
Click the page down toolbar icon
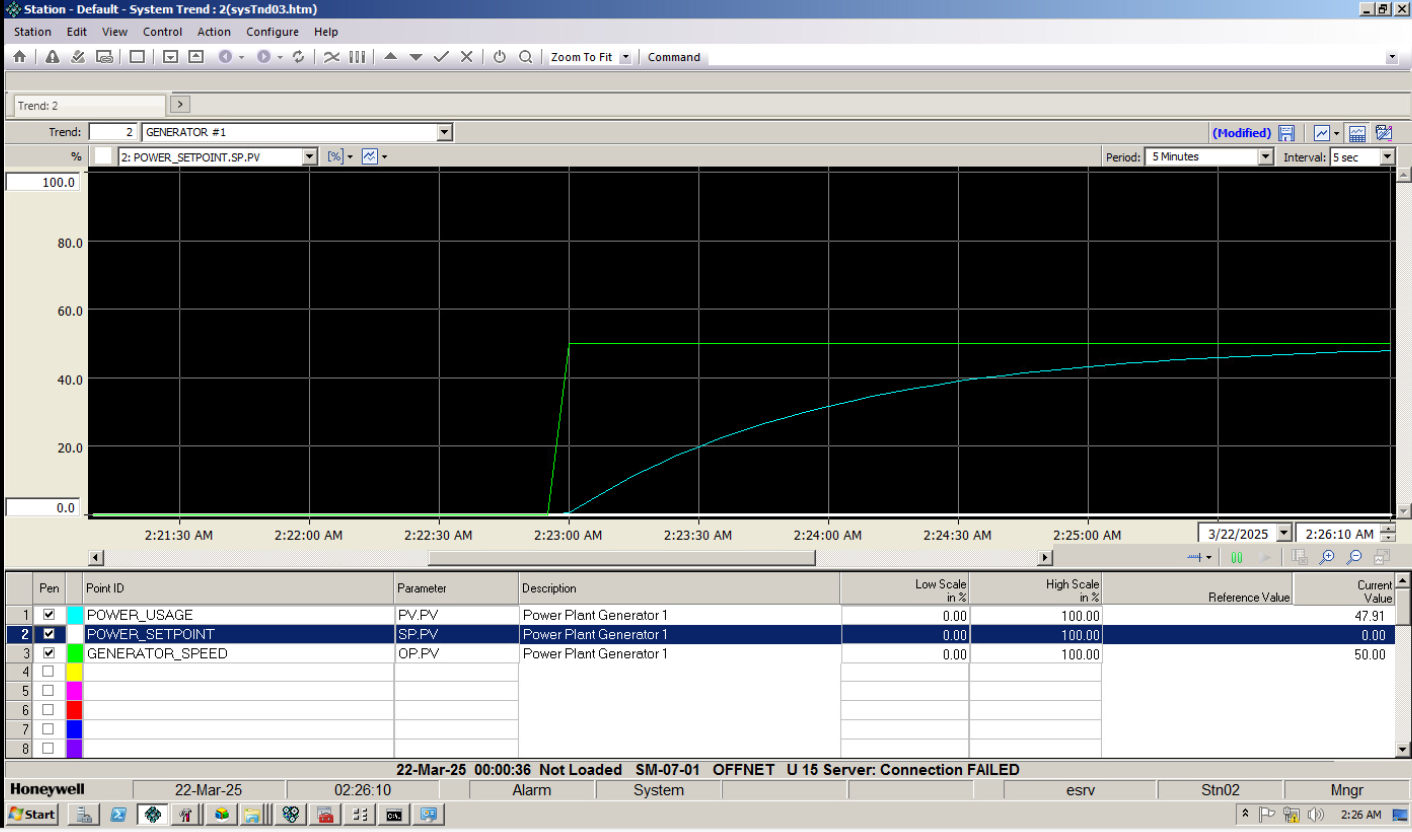tap(170, 57)
